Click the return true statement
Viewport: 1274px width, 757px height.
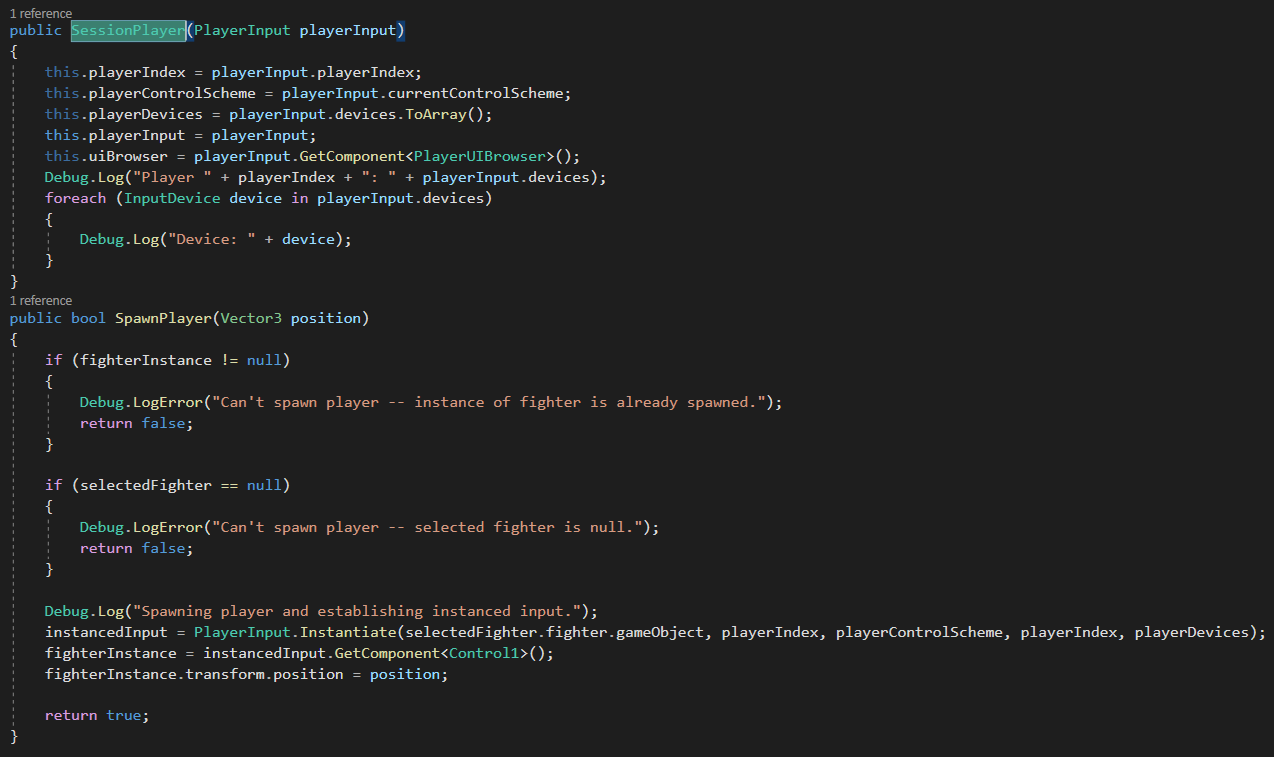click(x=95, y=714)
